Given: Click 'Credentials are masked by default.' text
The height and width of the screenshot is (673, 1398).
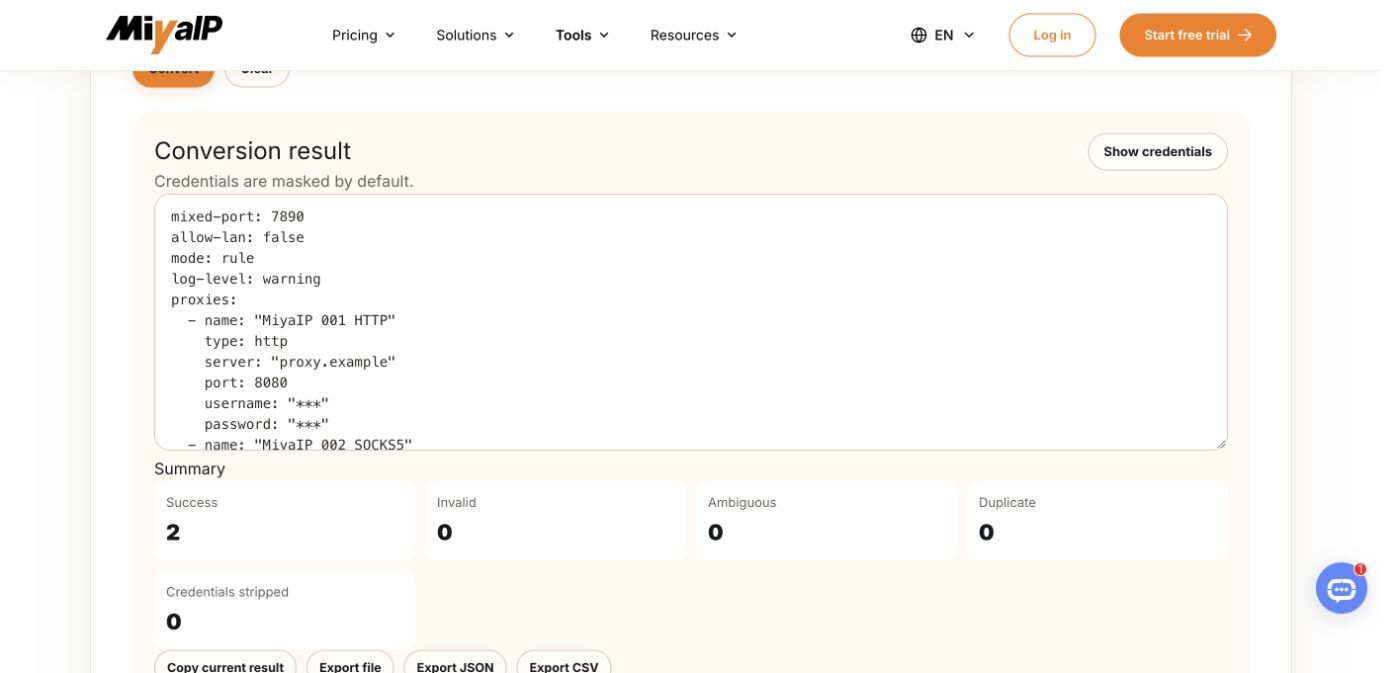Looking at the screenshot, I should pyautogui.click(x=283, y=182).
